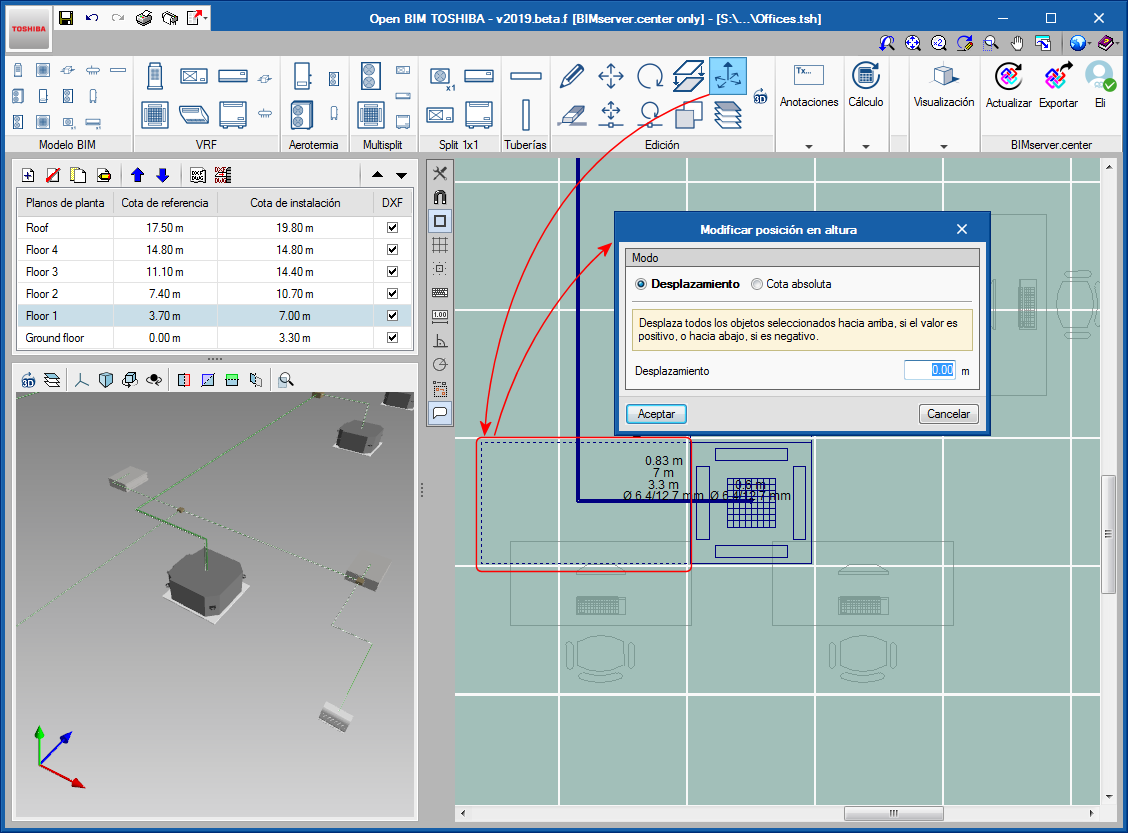Click the scroll-right arrow in plan view

click(x=1091, y=814)
